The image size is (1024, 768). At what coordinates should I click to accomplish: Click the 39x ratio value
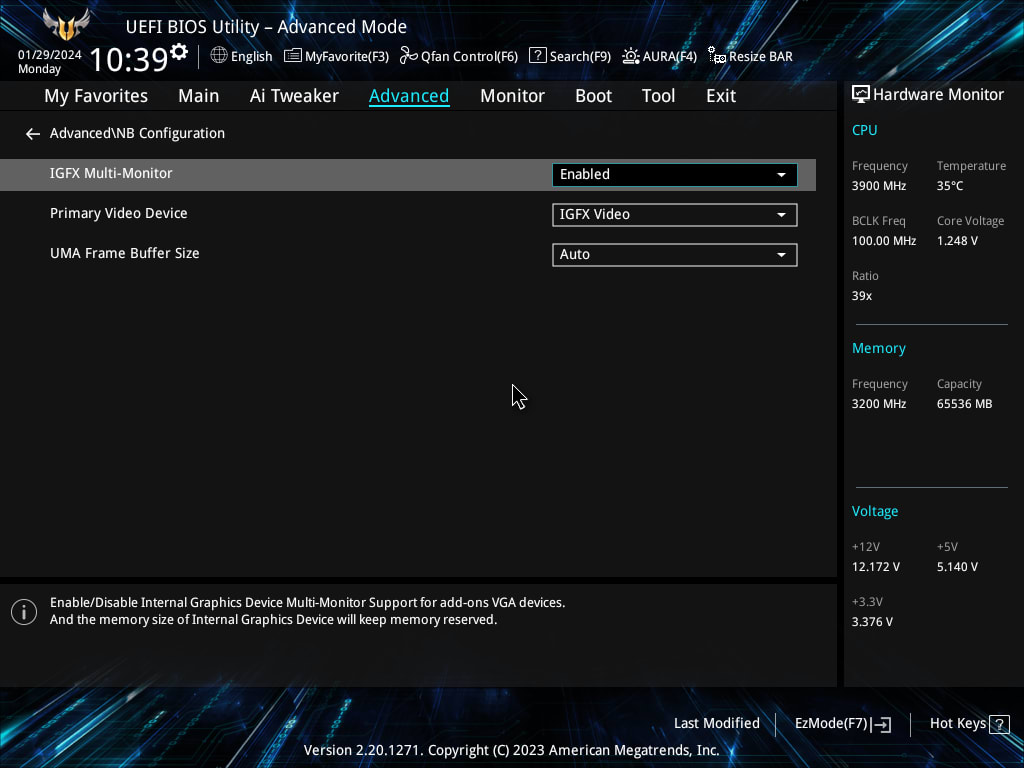(861, 296)
